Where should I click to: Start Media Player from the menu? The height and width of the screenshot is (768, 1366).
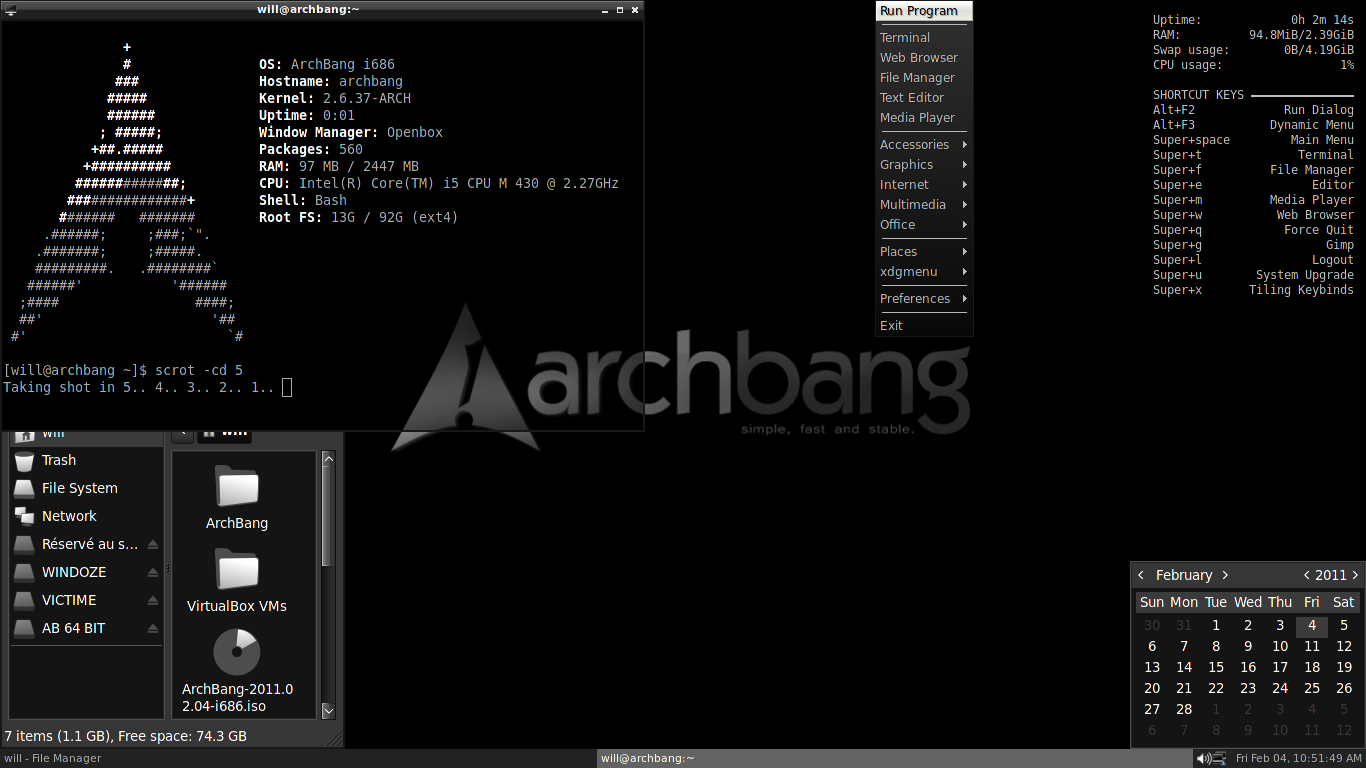(x=924, y=117)
